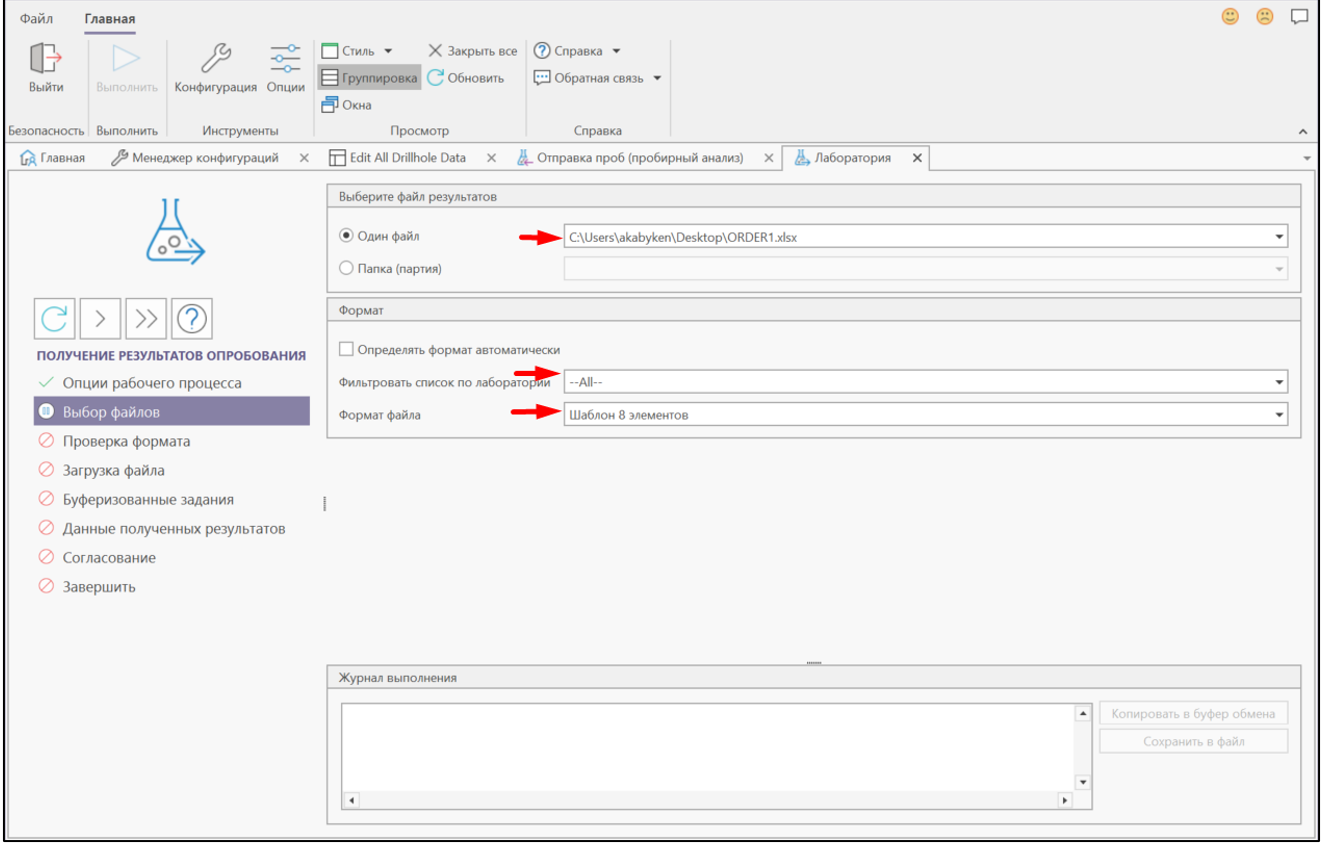The image size is (1322, 844).
Task: Open the Файл menu
Action: (37, 19)
